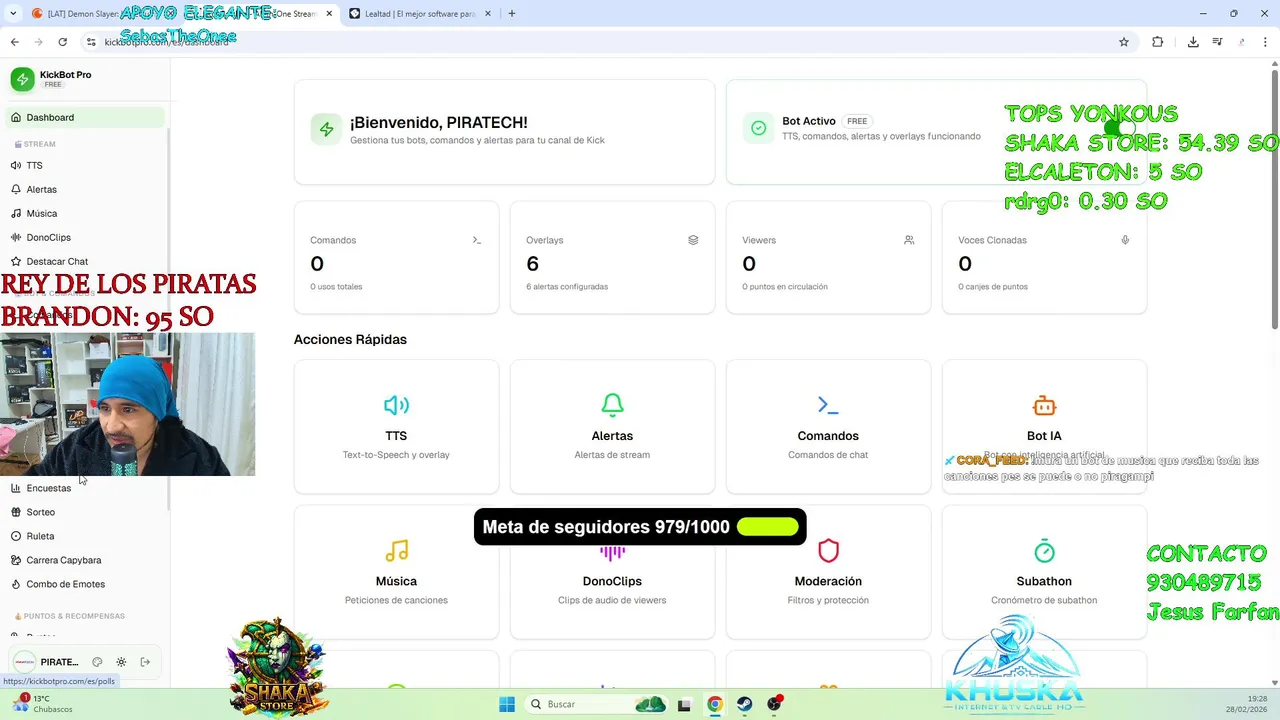Click the Sorteo gift icon in sidebar

tap(16, 512)
